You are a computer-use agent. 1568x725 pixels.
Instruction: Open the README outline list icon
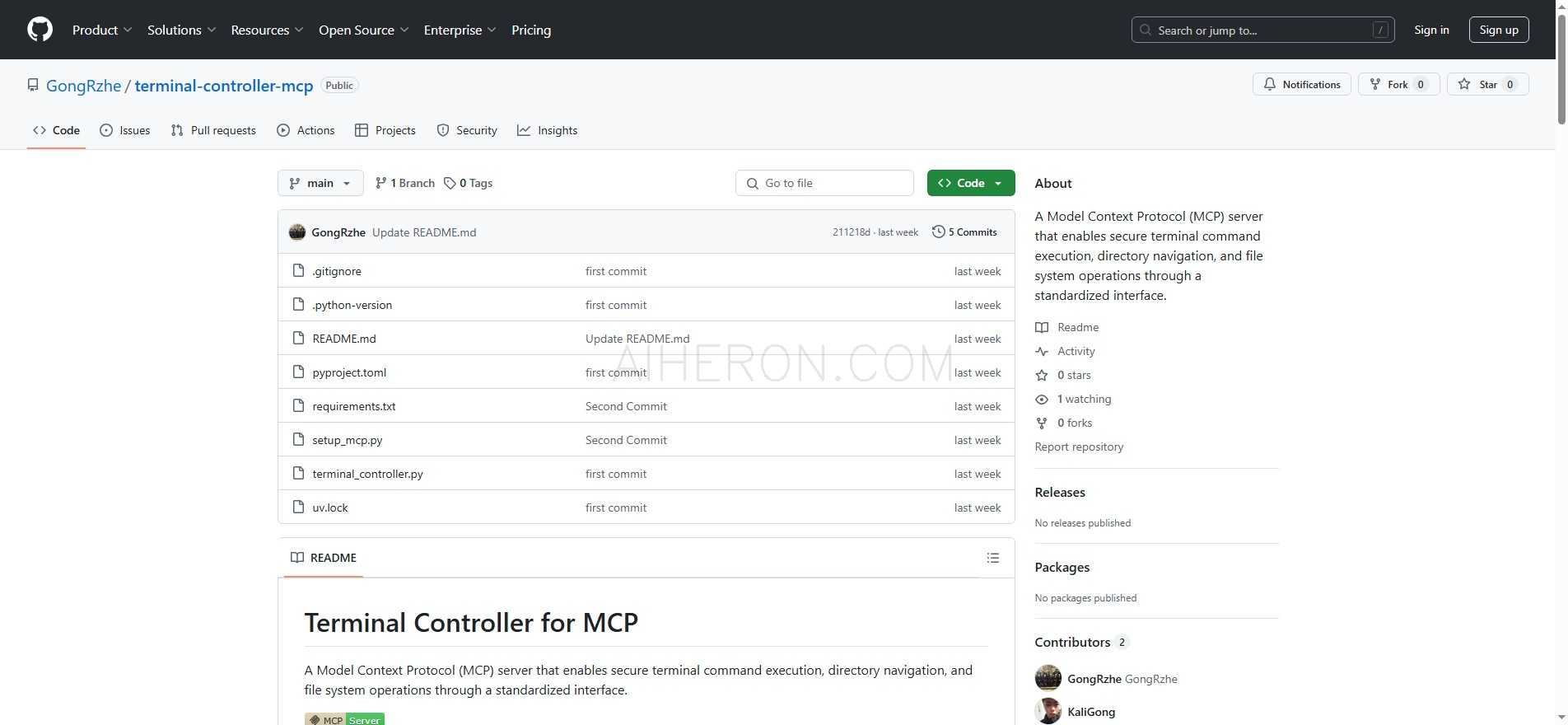993,558
